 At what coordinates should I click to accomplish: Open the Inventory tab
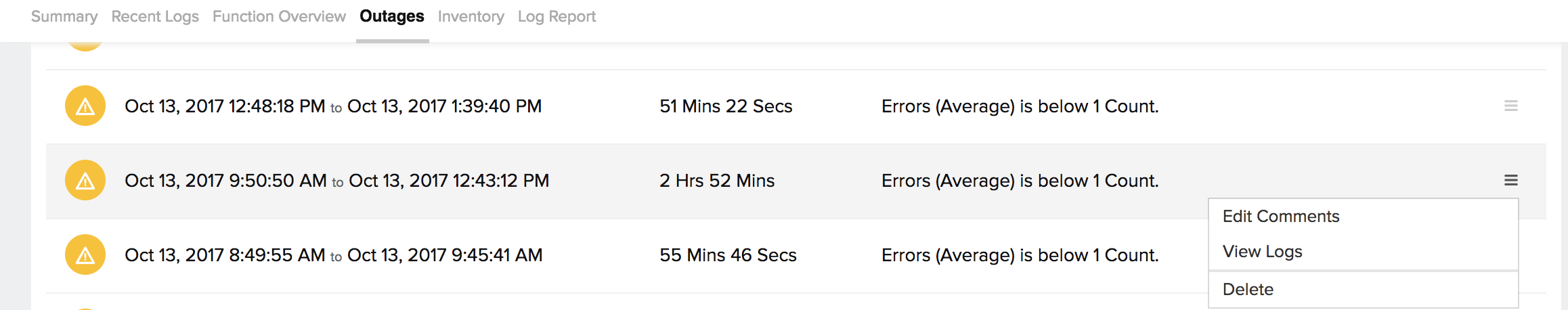(471, 16)
